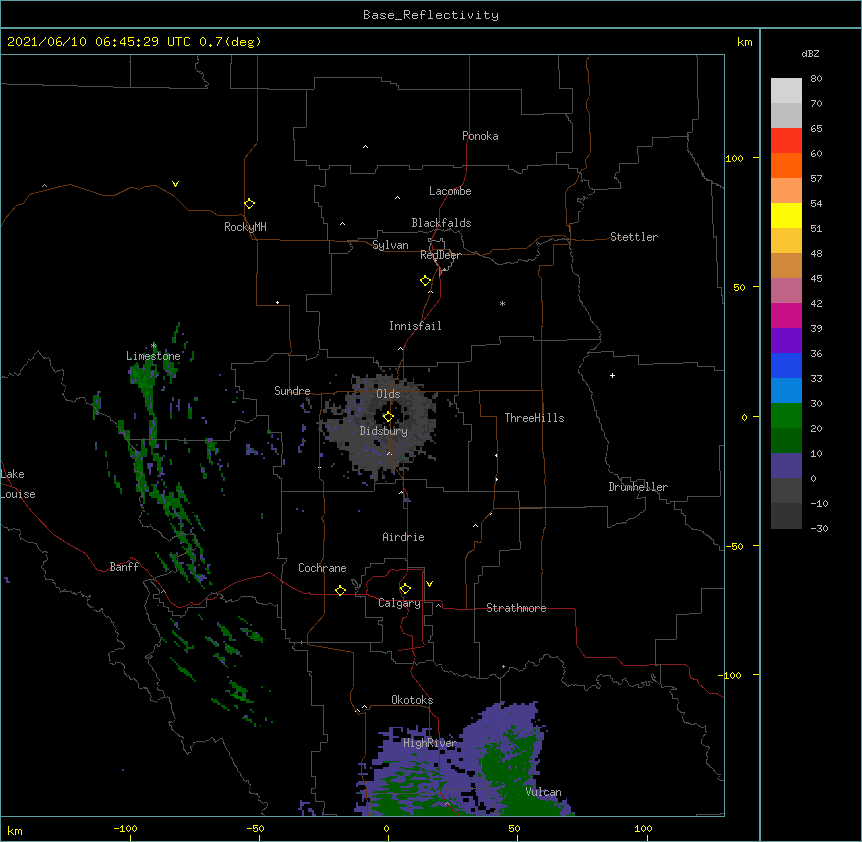Viewport: 862px width, 842px height.
Task: Click the yellow diamond marker below Cochrane
Action: point(340,590)
